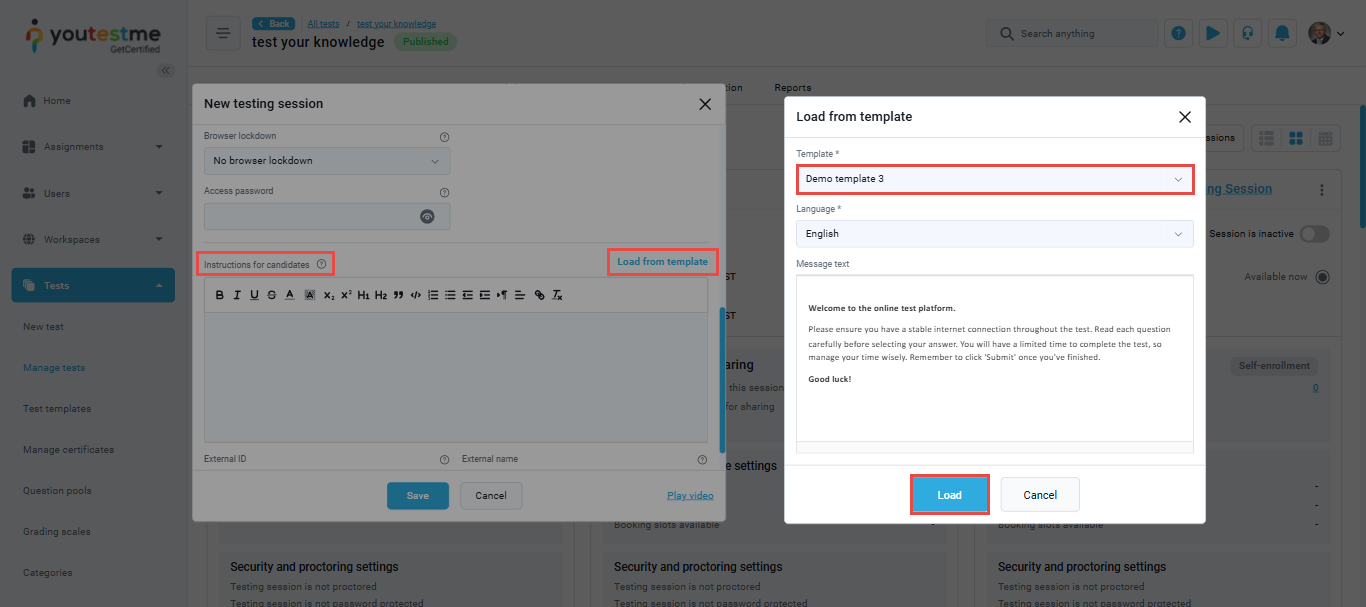Open Access password help tooltip
The image size is (1366, 607).
[445, 192]
